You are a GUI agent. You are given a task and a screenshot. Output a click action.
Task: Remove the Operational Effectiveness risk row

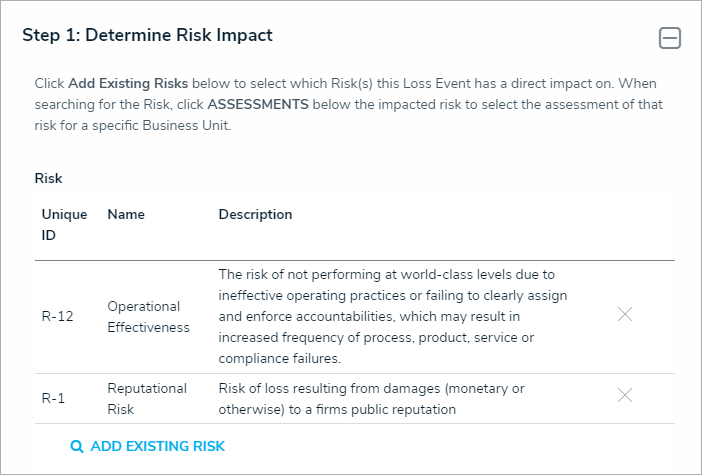point(625,314)
